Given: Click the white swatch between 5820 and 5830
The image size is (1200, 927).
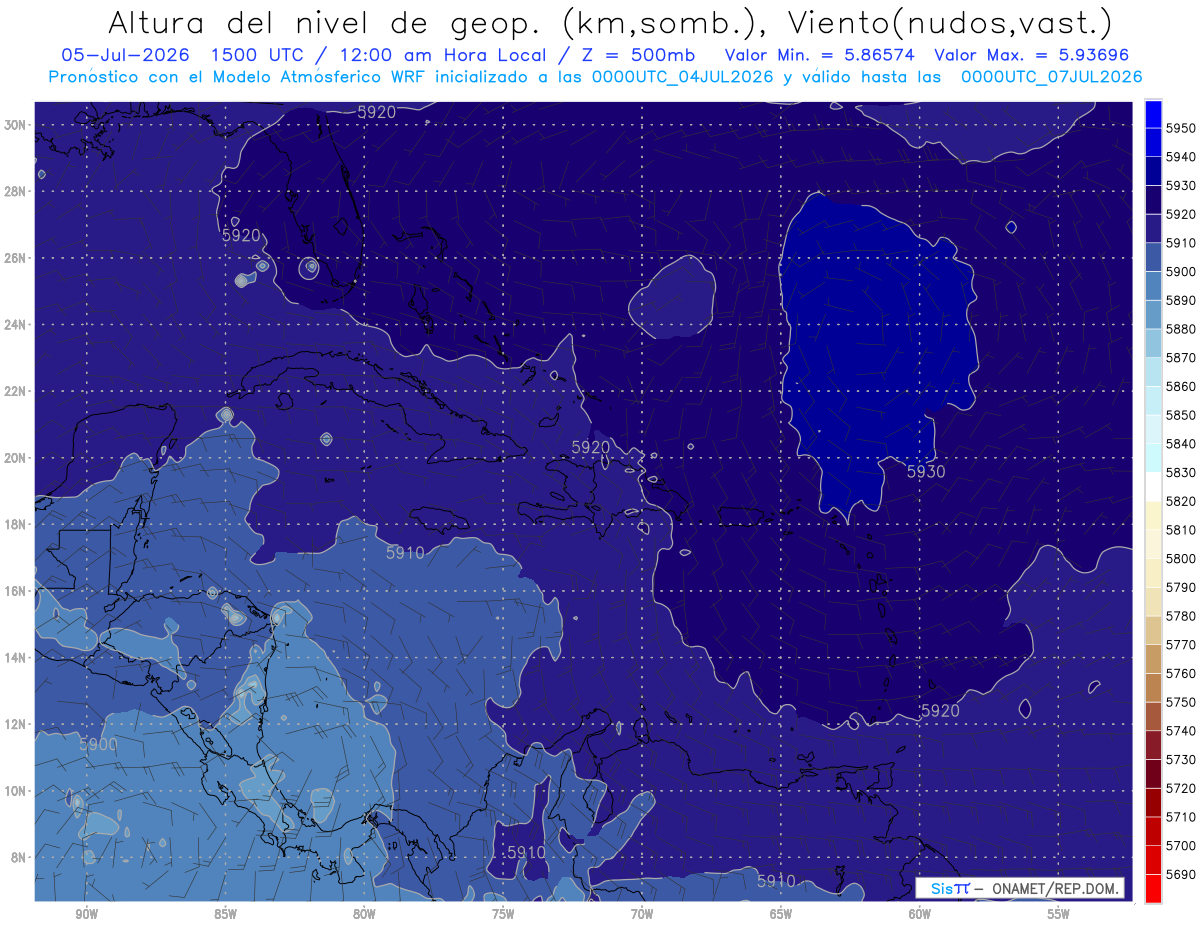Looking at the screenshot, I should [1153, 487].
